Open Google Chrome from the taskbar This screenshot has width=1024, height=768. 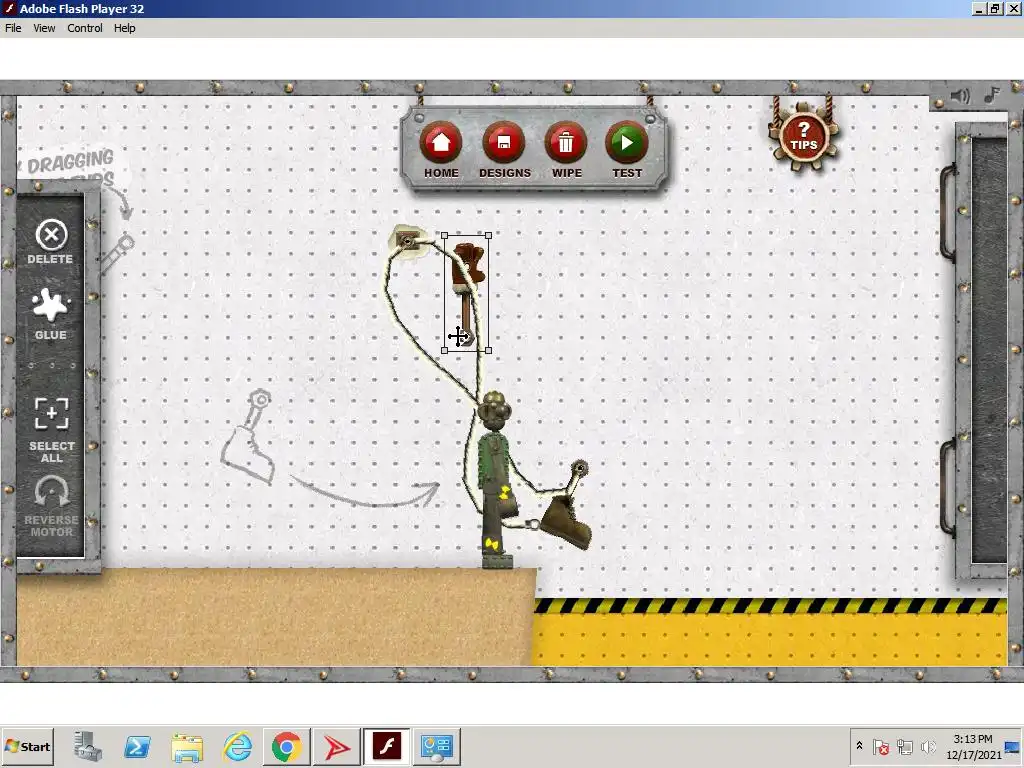(x=287, y=746)
